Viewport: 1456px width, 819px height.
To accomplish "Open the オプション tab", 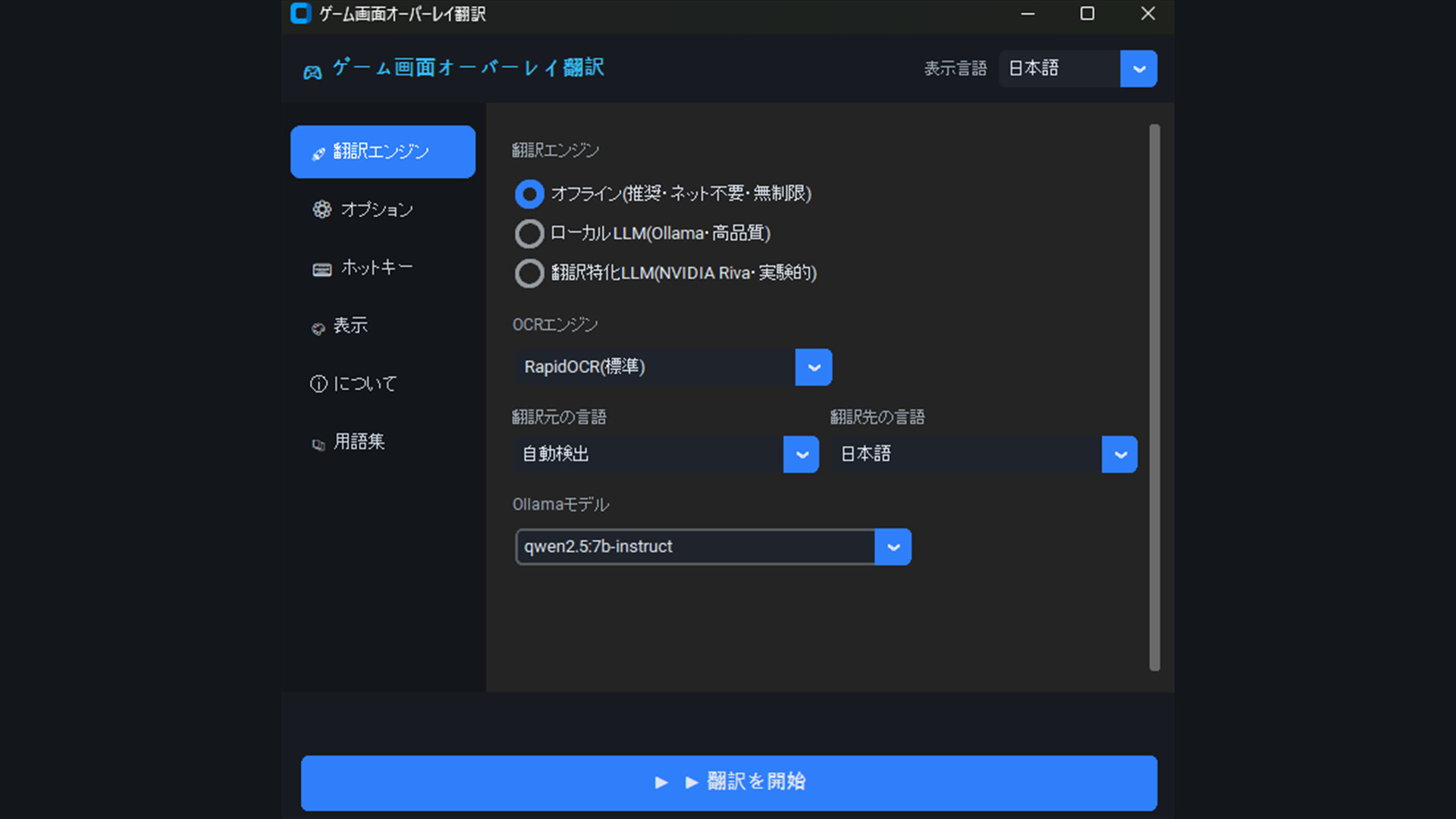I will (383, 209).
